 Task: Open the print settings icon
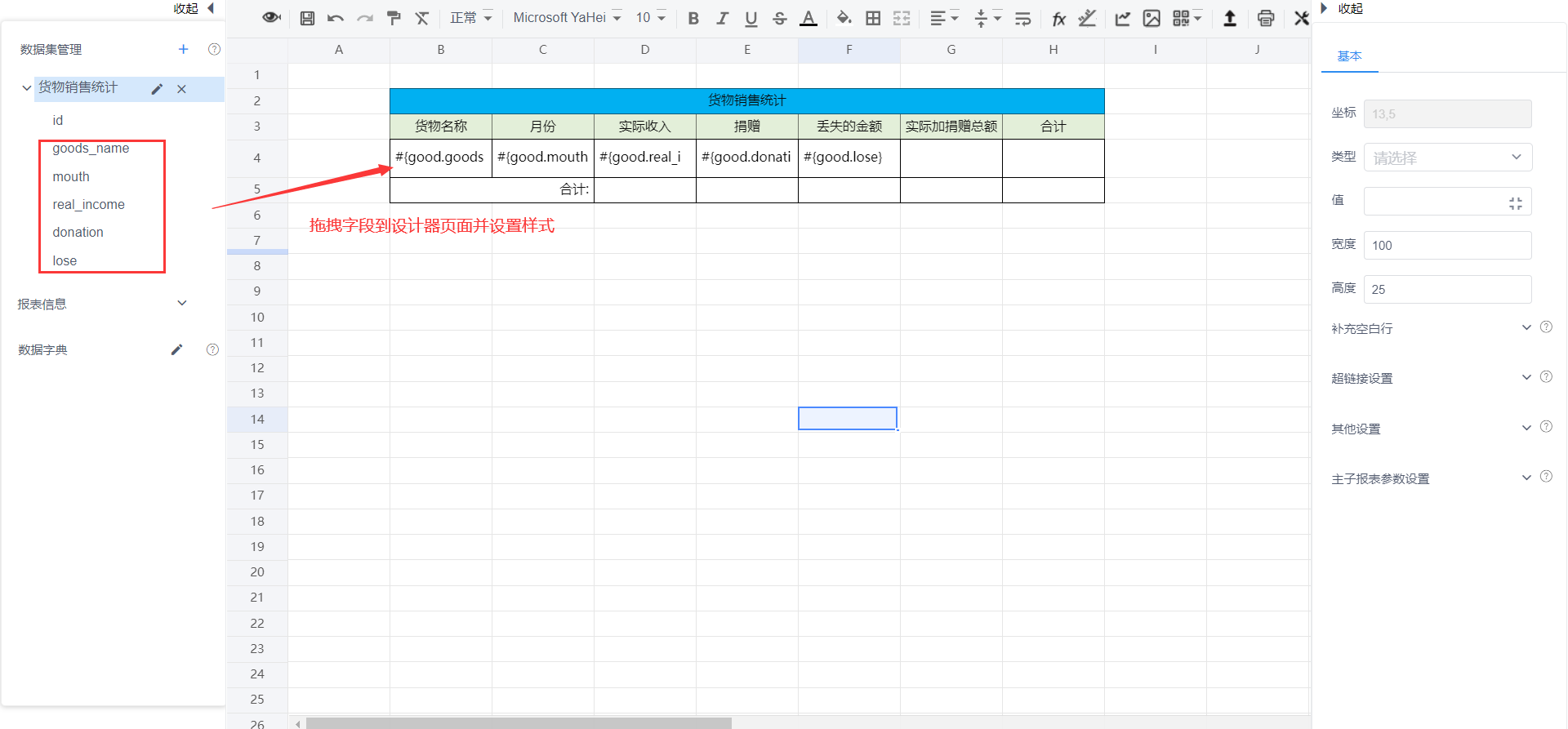coord(1266,18)
